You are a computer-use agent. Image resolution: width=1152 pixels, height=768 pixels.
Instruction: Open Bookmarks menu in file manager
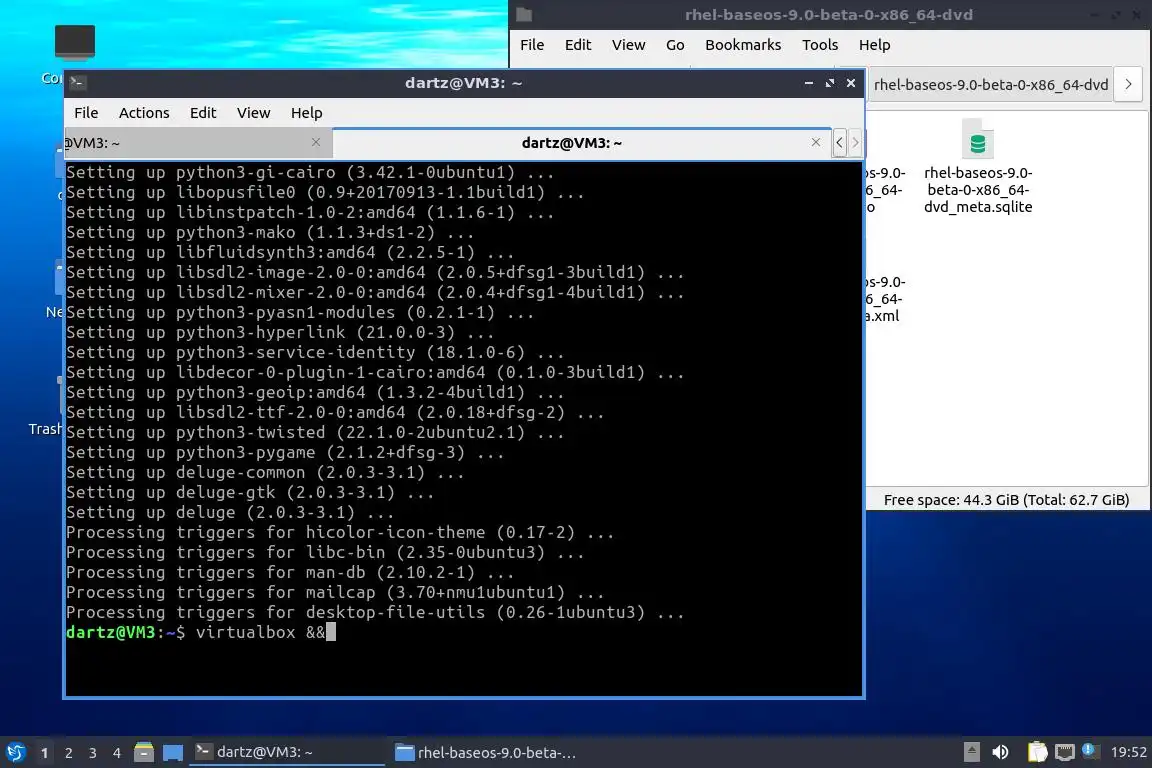743,45
